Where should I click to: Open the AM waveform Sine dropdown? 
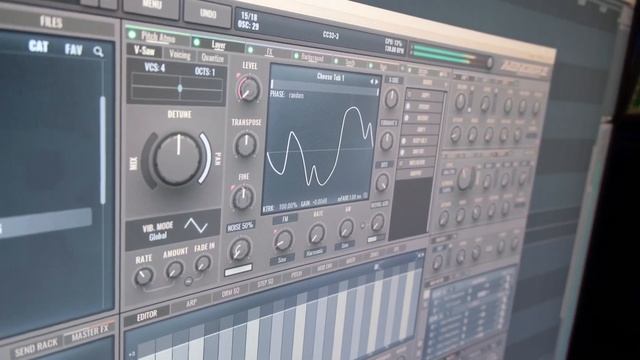344,246
